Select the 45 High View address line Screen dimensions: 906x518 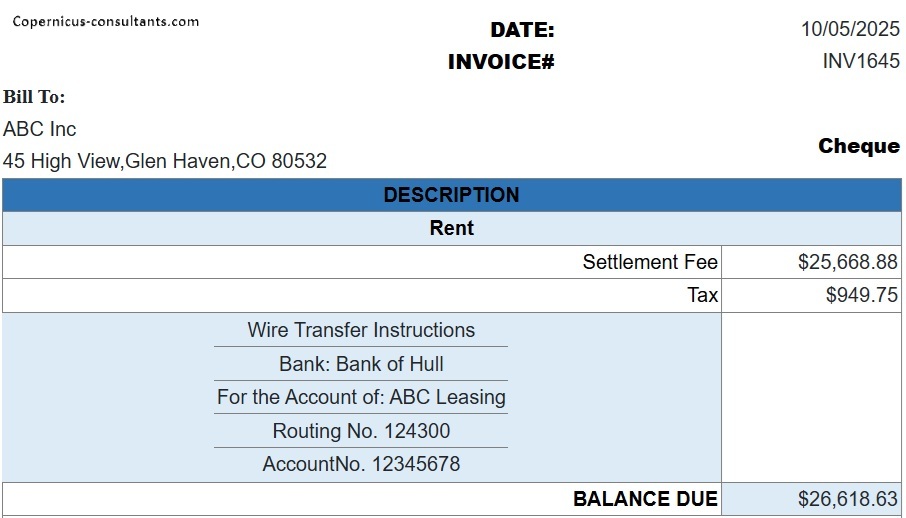click(165, 160)
